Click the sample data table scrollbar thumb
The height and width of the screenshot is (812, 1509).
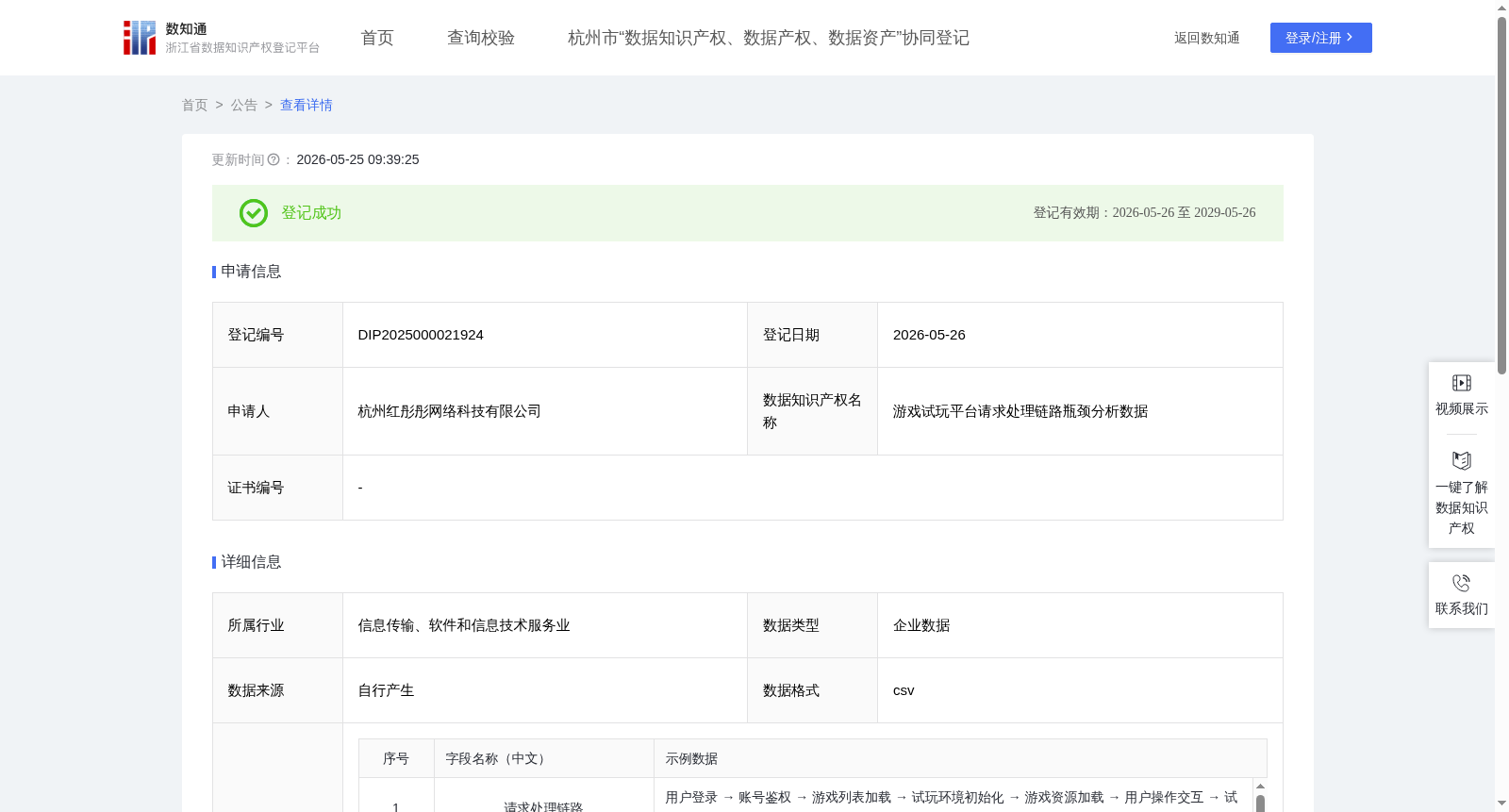click(1260, 804)
